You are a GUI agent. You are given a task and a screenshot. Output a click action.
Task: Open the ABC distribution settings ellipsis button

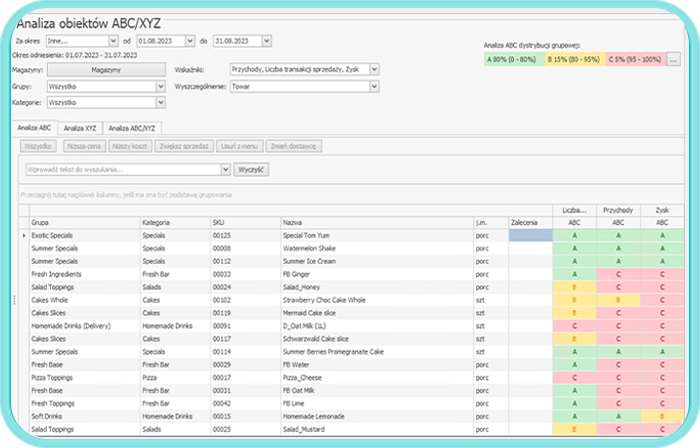[674, 60]
